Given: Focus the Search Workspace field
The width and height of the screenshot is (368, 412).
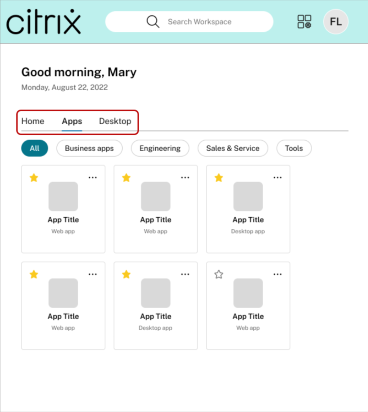Looking at the screenshot, I should tap(189, 22).
